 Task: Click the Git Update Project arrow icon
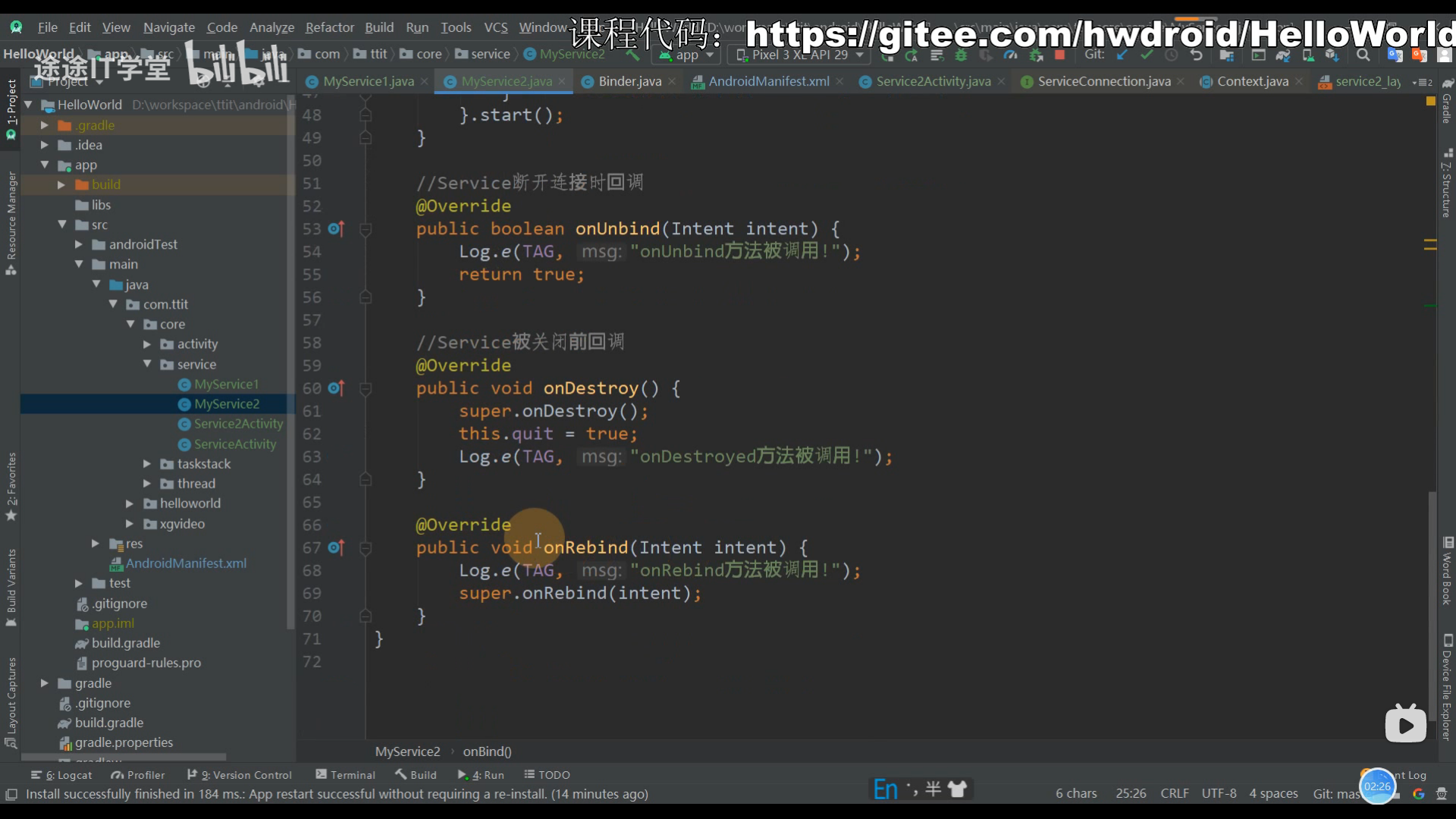[1122, 55]
